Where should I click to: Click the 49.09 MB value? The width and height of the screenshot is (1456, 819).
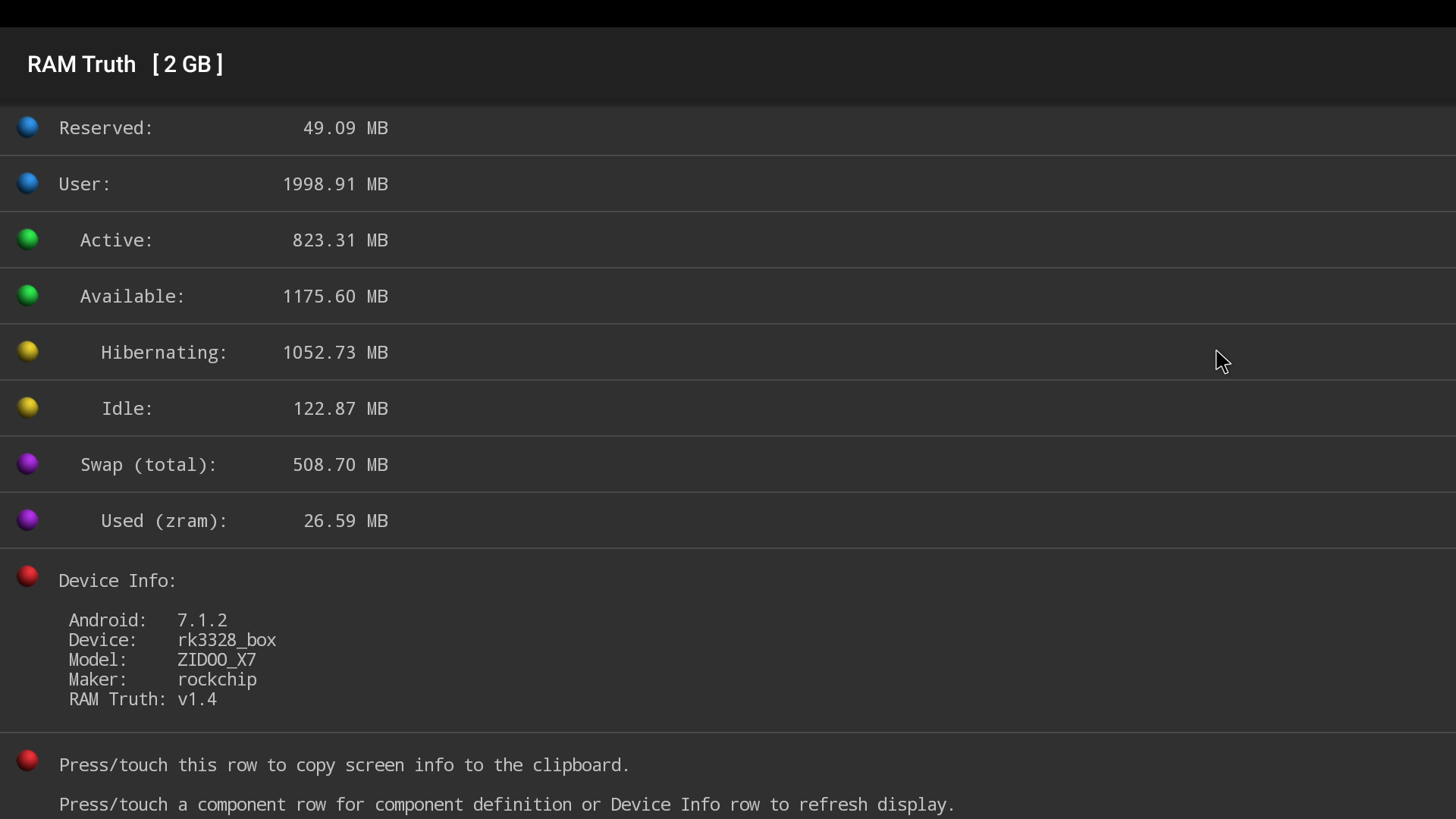pos(346,128)
